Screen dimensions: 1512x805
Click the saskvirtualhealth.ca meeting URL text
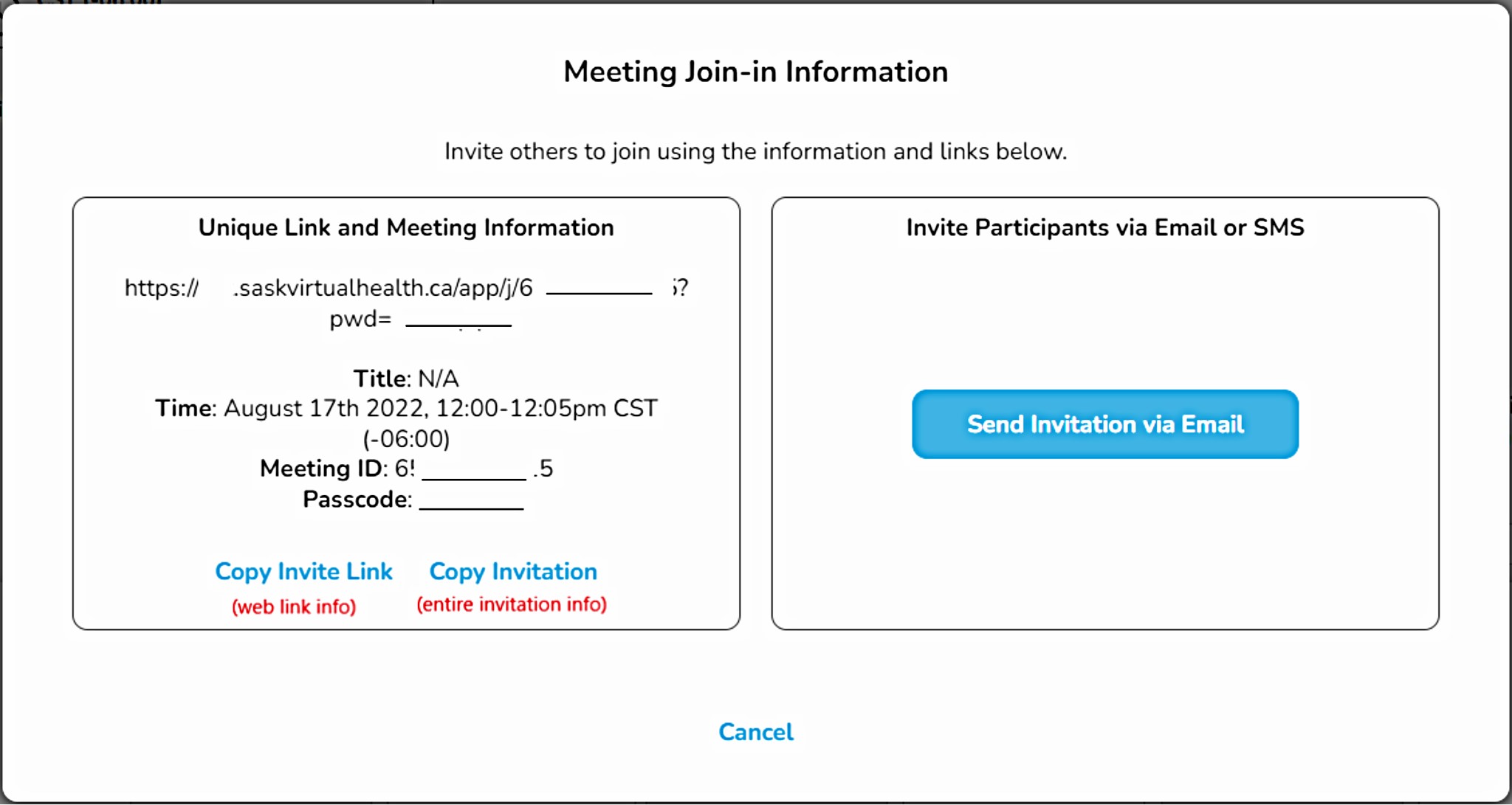pyautogui.click(x=384, y=288)
